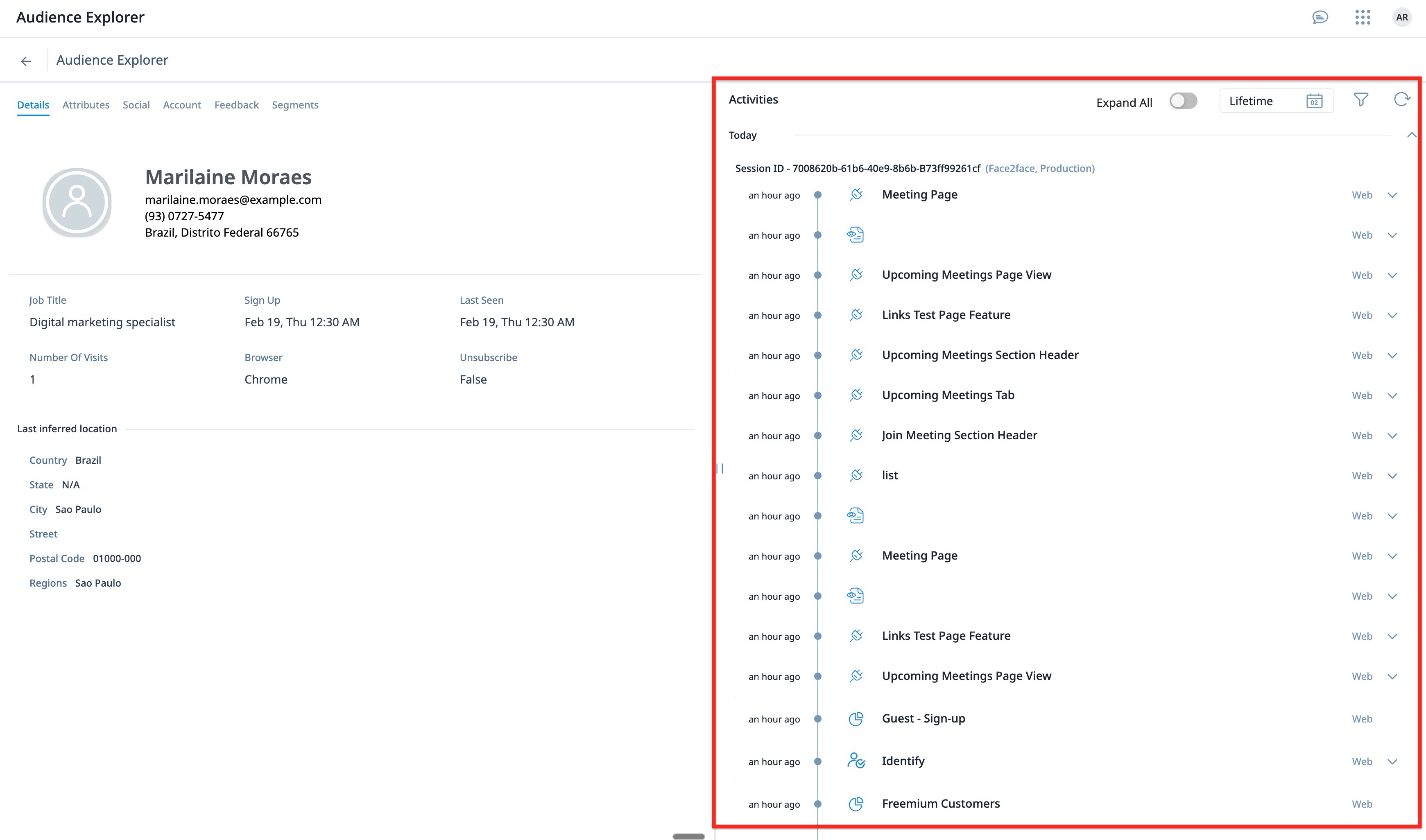Collapse the Today activities group

[x=1412, y=135]
